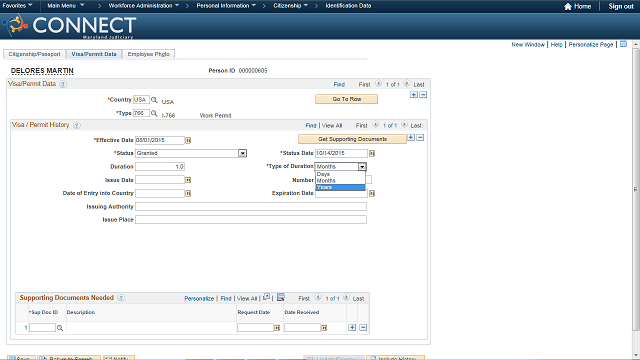The image size is (640, 360).
Task: Delete the Visa/Permit Data row
Action: pos(423,95)
